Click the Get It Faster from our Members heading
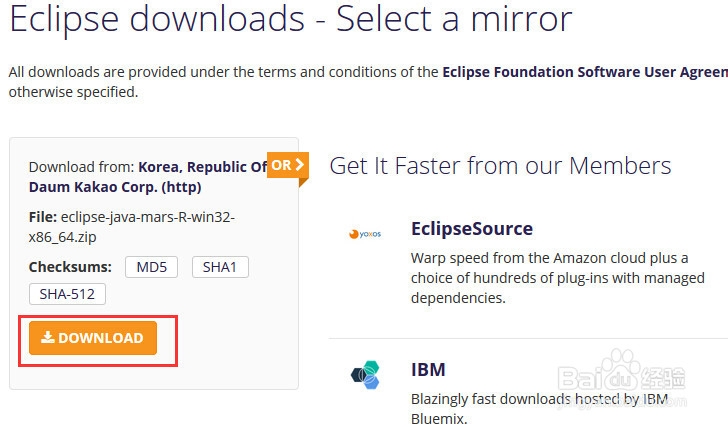 coord(500,166)
